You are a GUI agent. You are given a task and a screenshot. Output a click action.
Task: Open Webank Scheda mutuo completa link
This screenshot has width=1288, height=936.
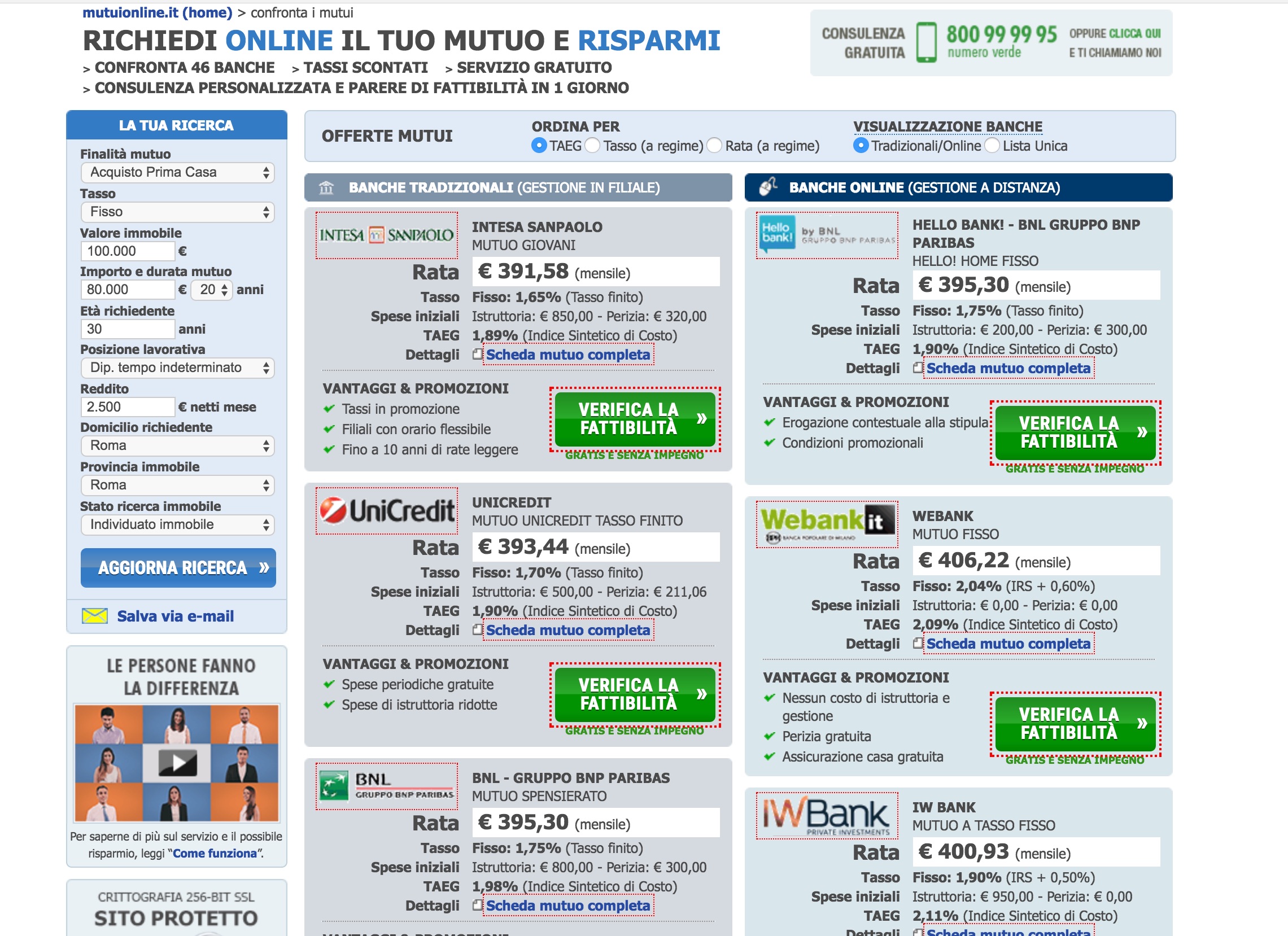pos(1008,643)
